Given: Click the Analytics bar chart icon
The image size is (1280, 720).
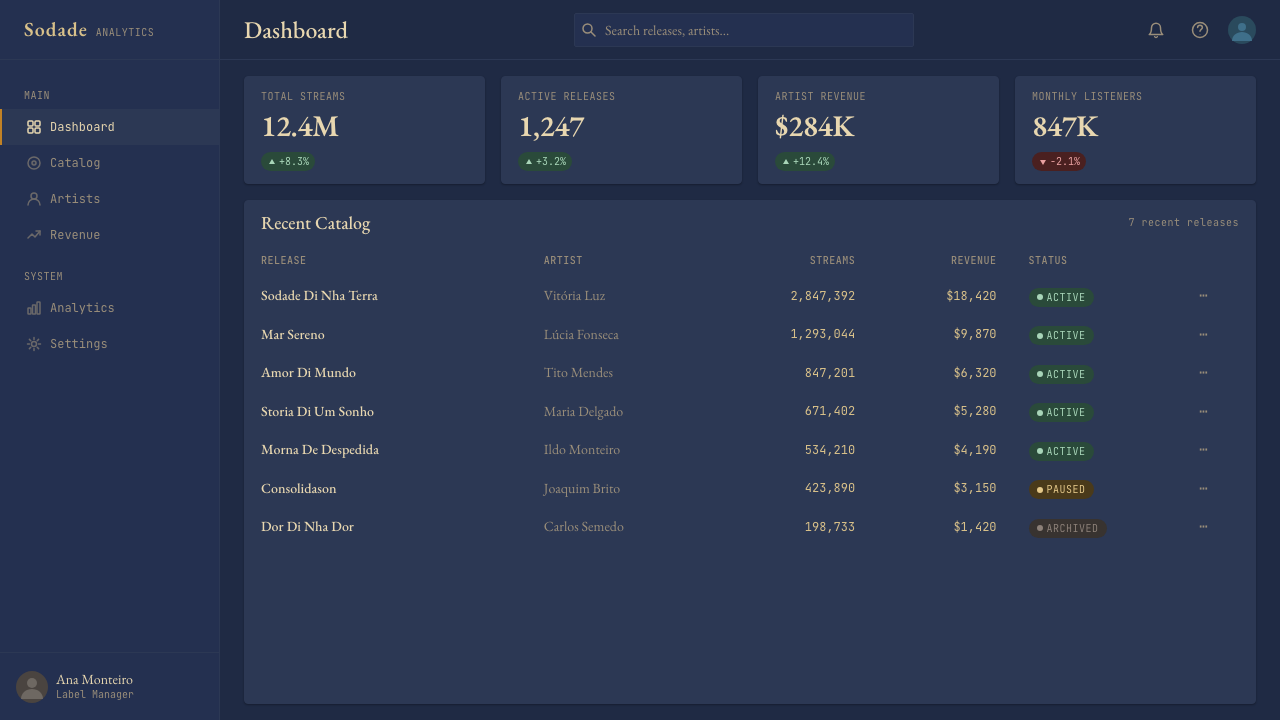Looking at the screenshot, I should pyautogui.click(x=34, y=308).
